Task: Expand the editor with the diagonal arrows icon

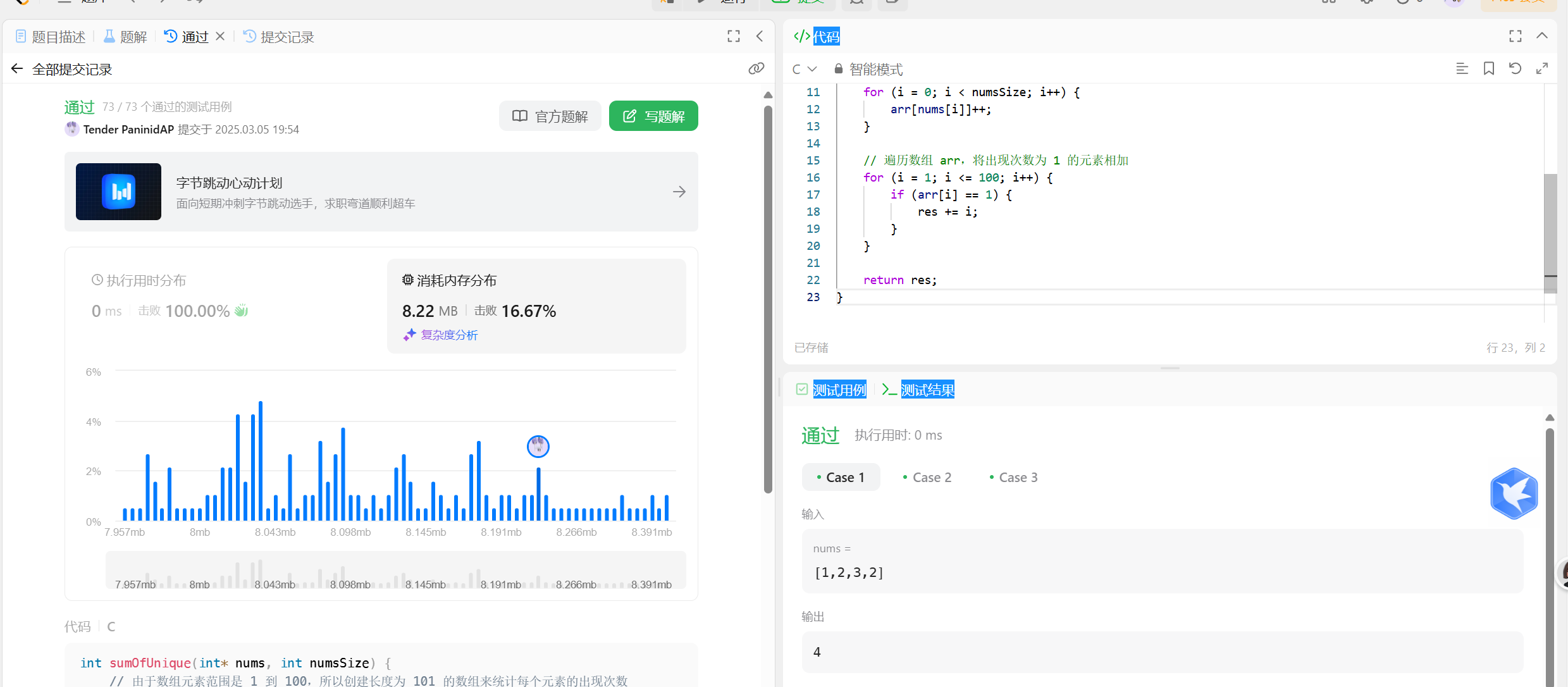Action: click(1541, 68)
